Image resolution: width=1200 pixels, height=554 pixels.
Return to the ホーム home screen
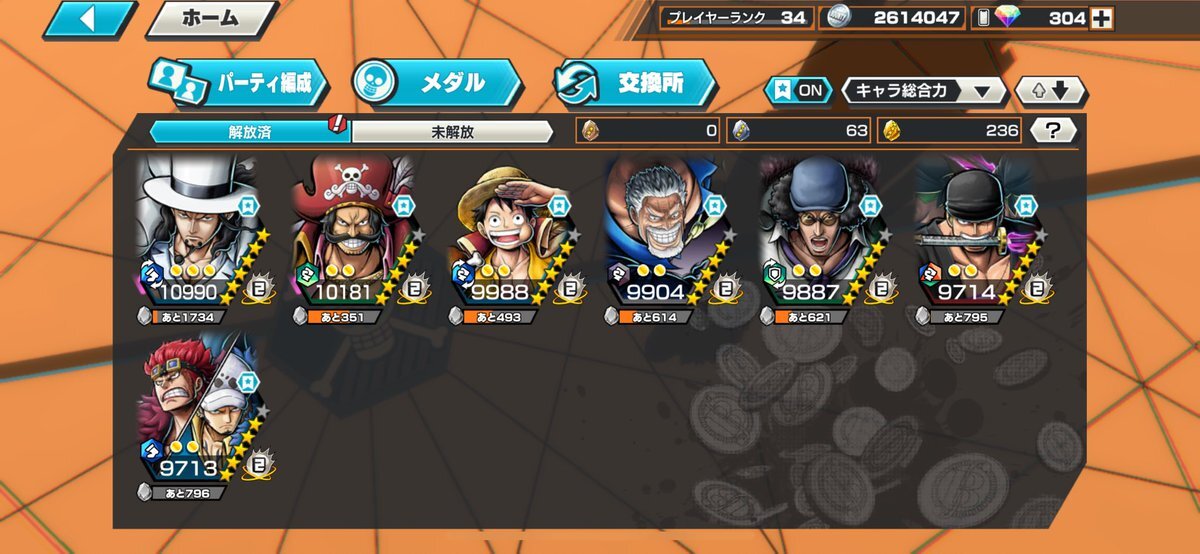click(x=211, y=18)
